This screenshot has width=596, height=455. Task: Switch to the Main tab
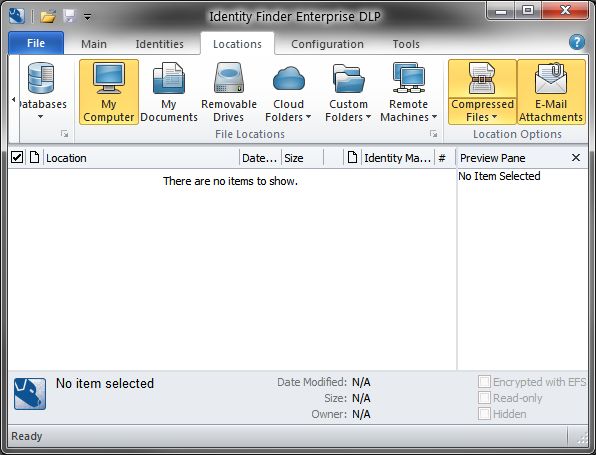[x=94, y=44]
